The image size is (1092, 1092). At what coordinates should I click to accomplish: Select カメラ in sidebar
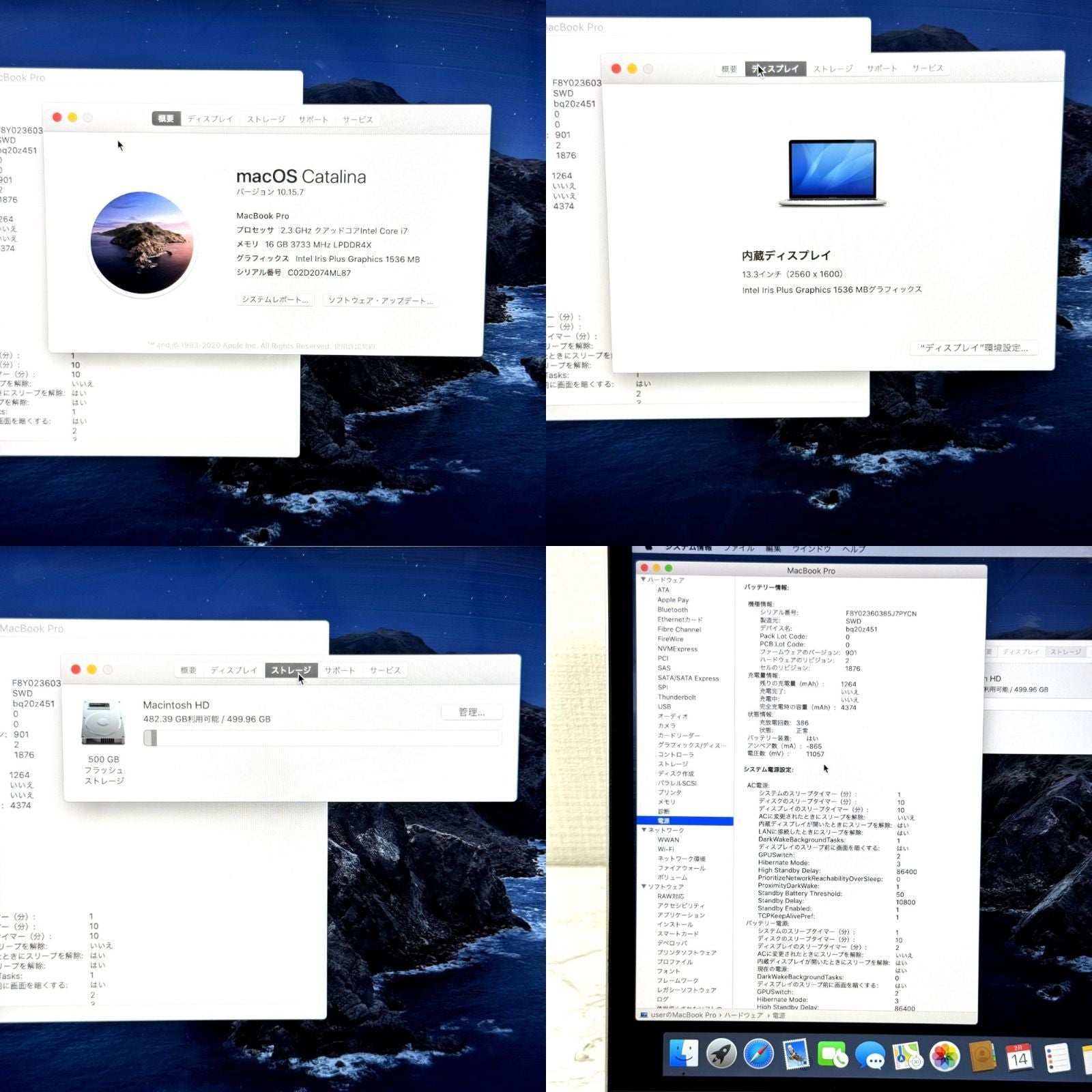point(666,725)
